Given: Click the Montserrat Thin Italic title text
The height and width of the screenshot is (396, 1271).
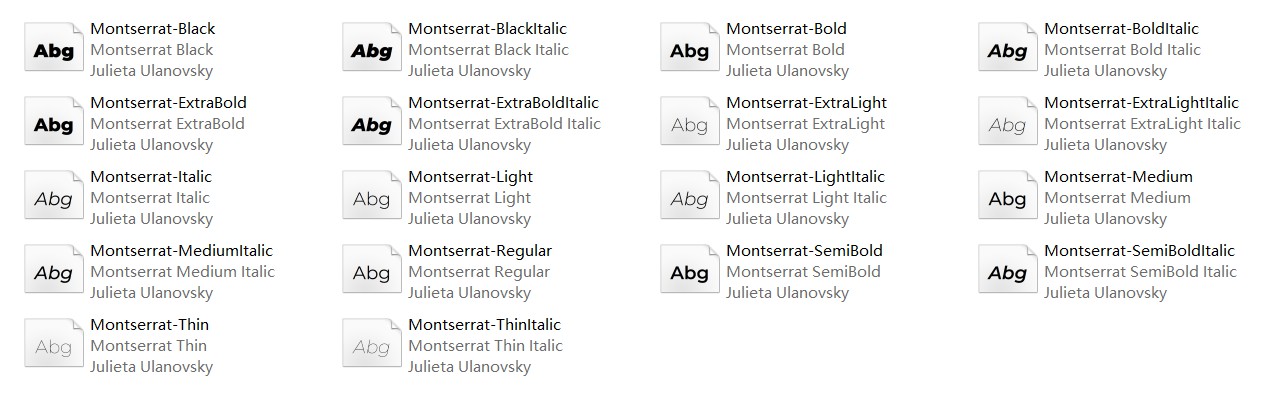Looking at the screenshot, I should coord(486,346).
